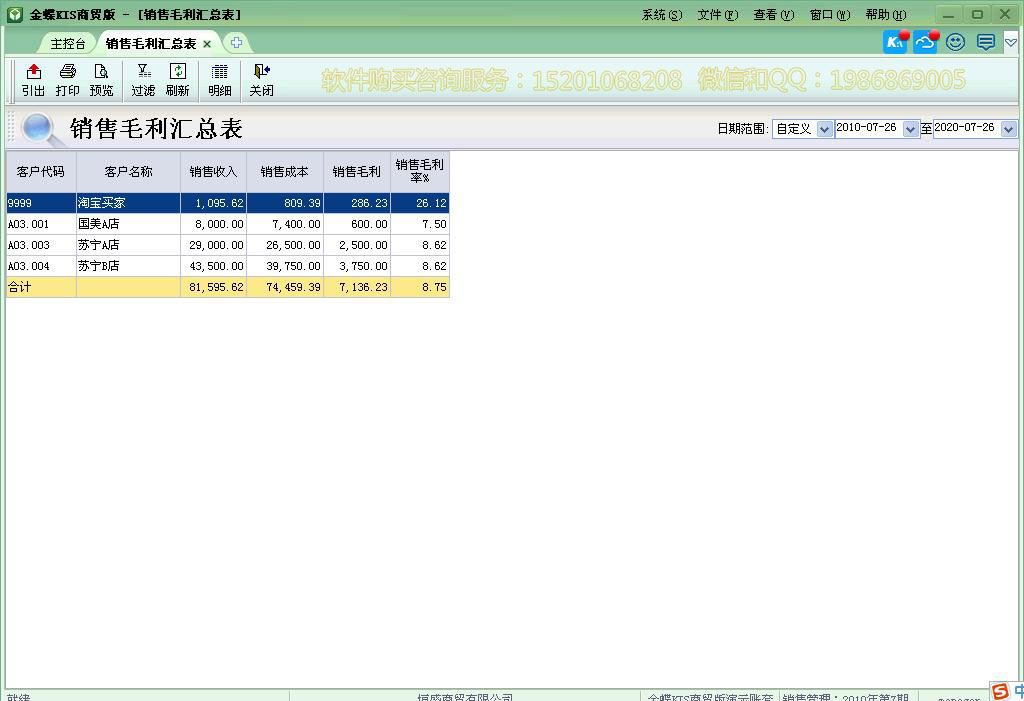Open the smiley feedback icon

954,41
